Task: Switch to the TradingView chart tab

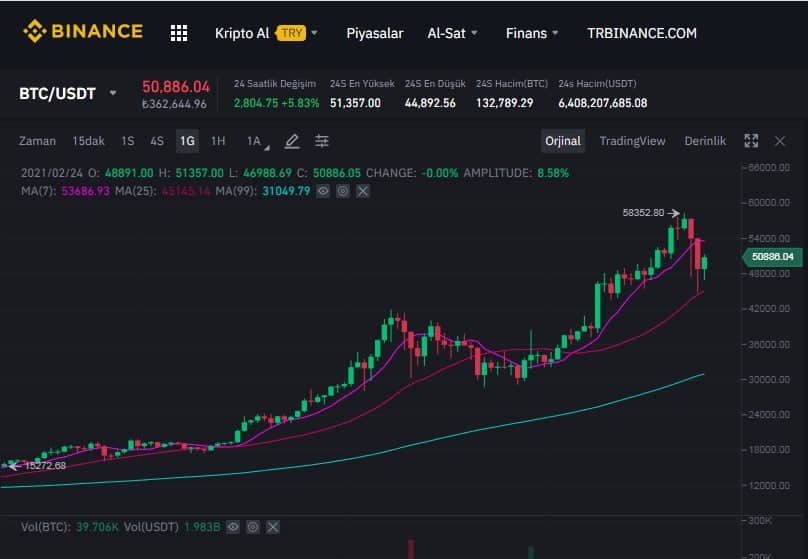Action: click(632, 141)
